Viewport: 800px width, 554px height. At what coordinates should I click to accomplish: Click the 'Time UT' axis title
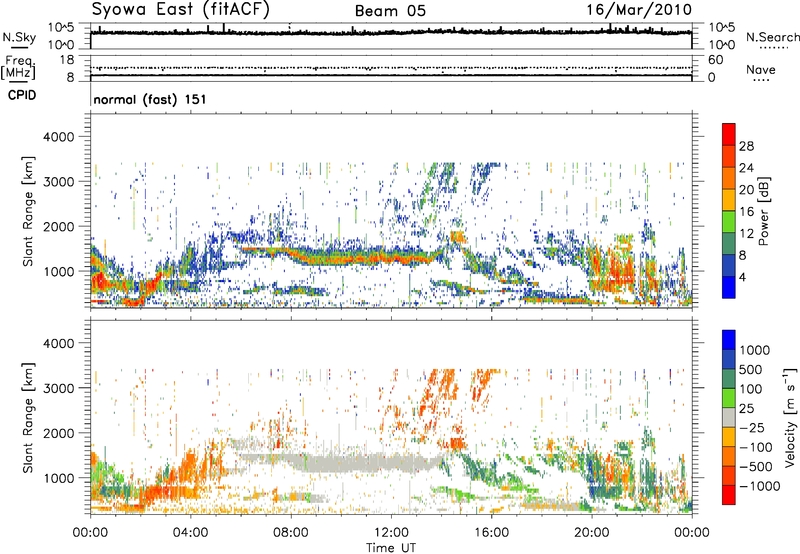point(391,548)
